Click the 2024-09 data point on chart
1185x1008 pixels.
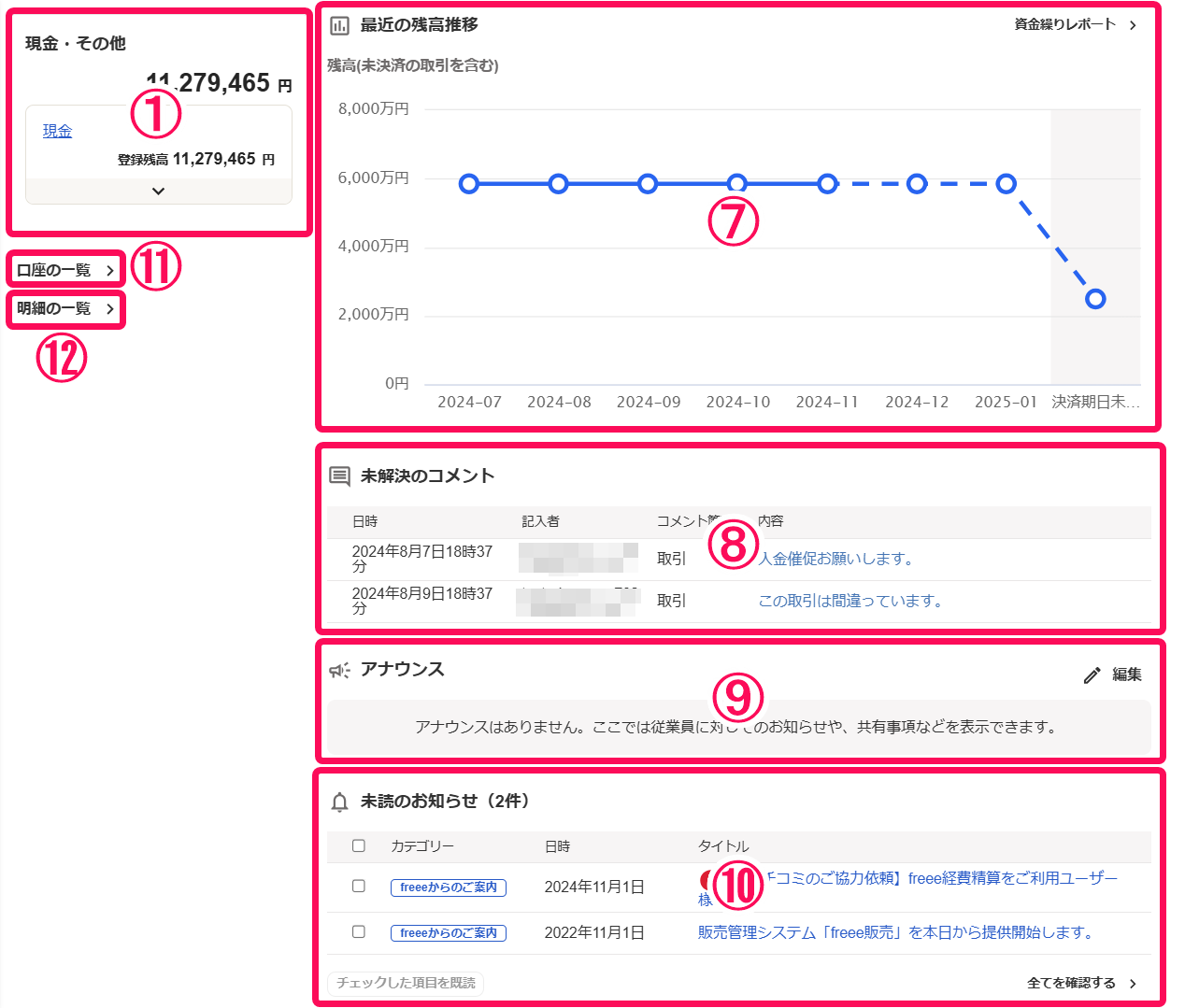click(648, 184)
